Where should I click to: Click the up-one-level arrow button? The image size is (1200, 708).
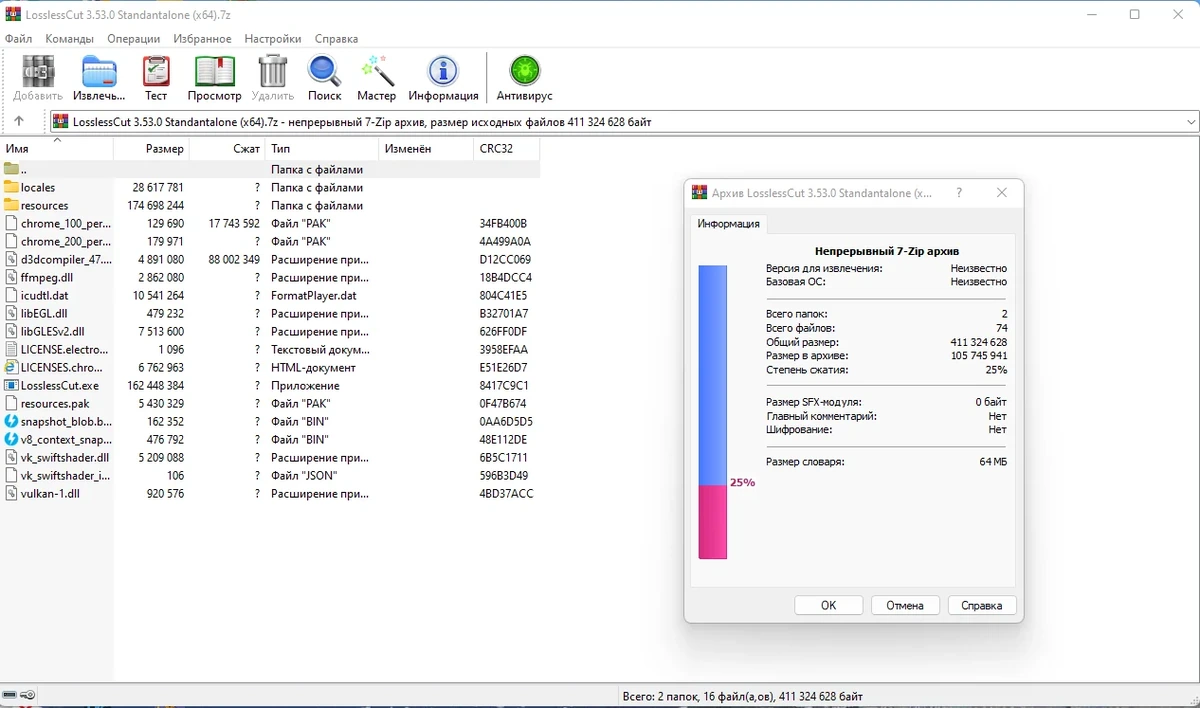(x=18, y=121)
